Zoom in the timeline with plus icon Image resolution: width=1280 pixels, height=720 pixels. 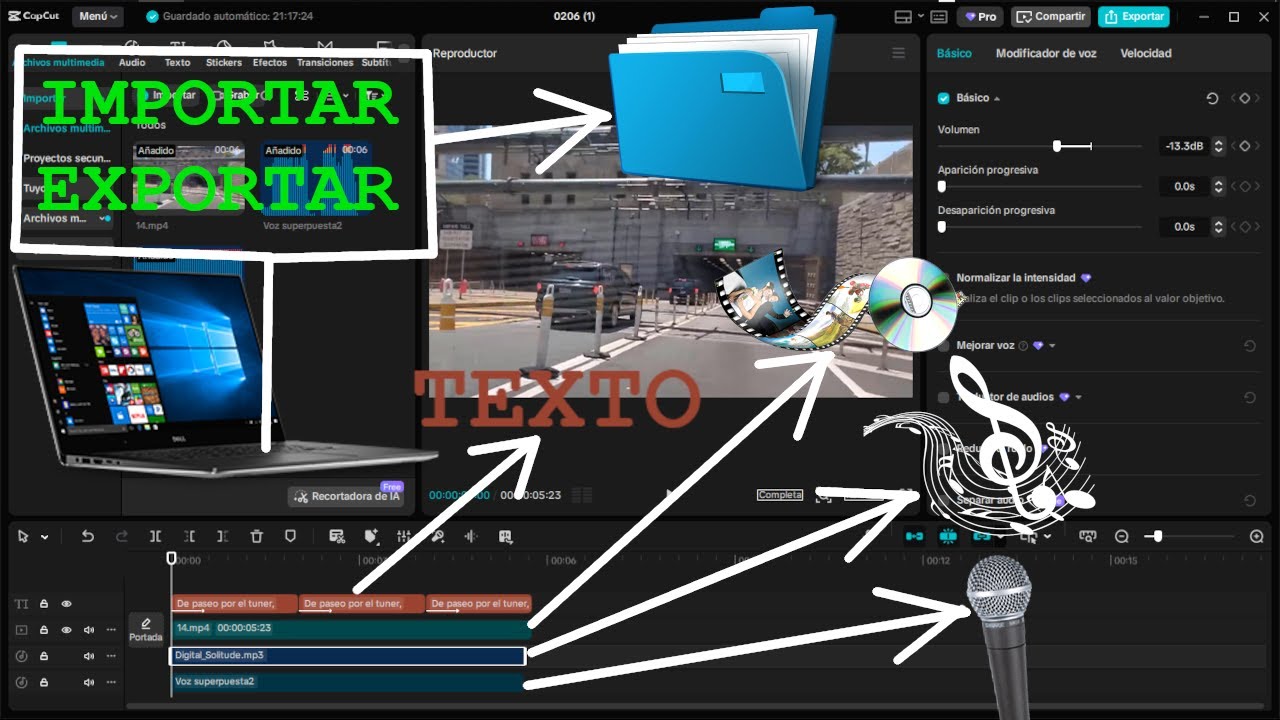click(1257, 536)
